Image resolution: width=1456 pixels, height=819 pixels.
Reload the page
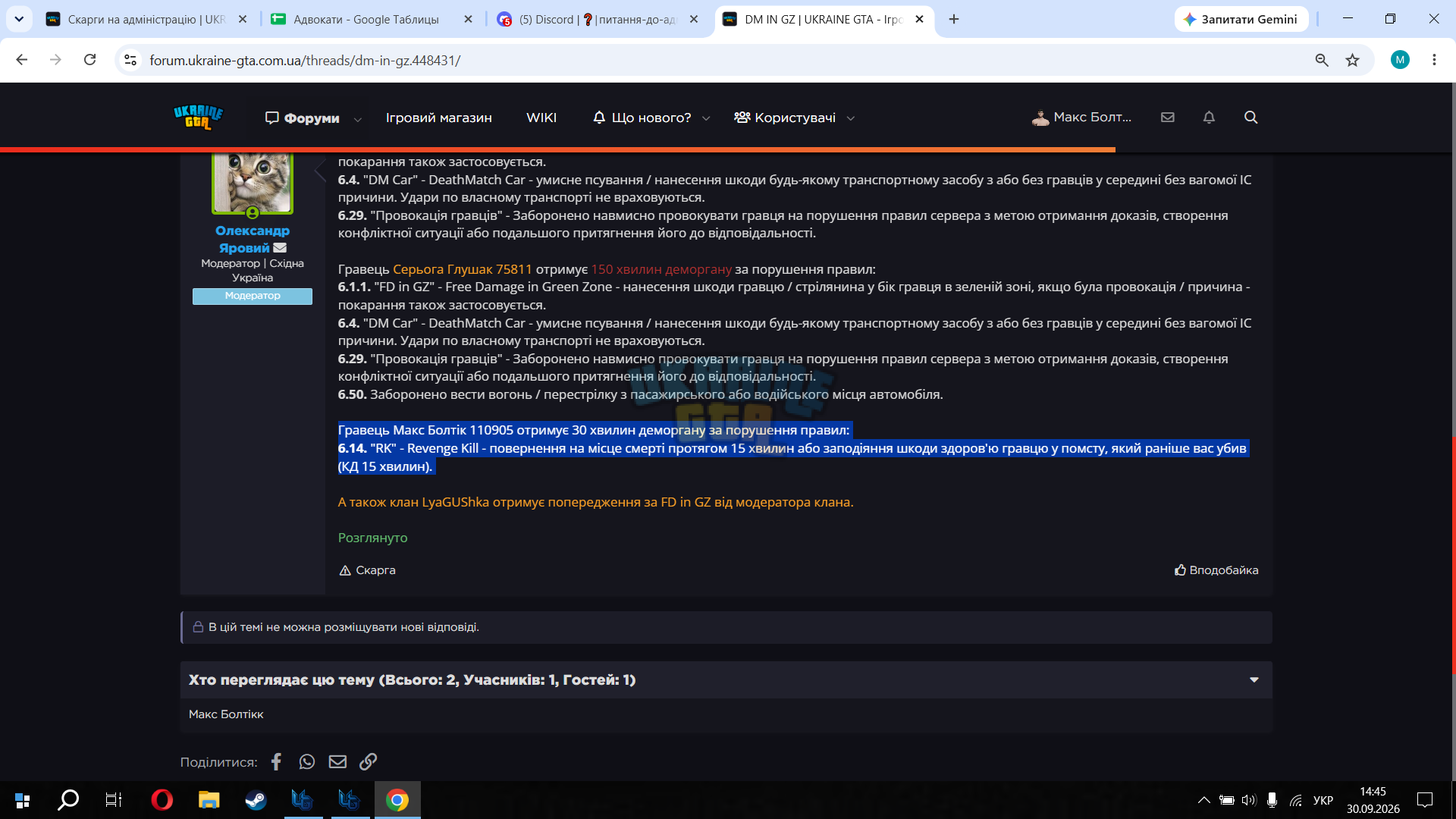click(89, 60)
